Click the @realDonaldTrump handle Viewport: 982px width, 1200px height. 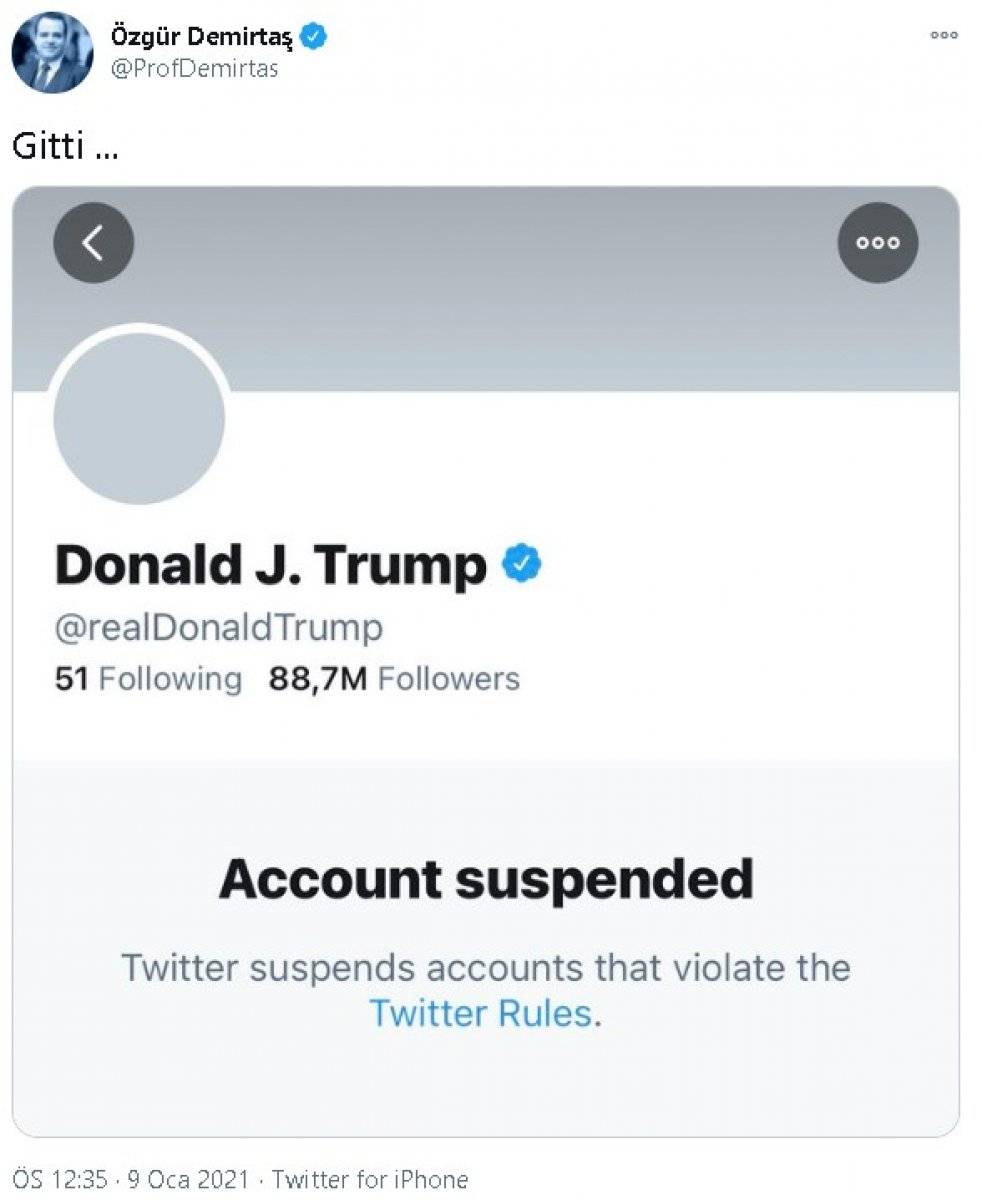pos(218,628)
